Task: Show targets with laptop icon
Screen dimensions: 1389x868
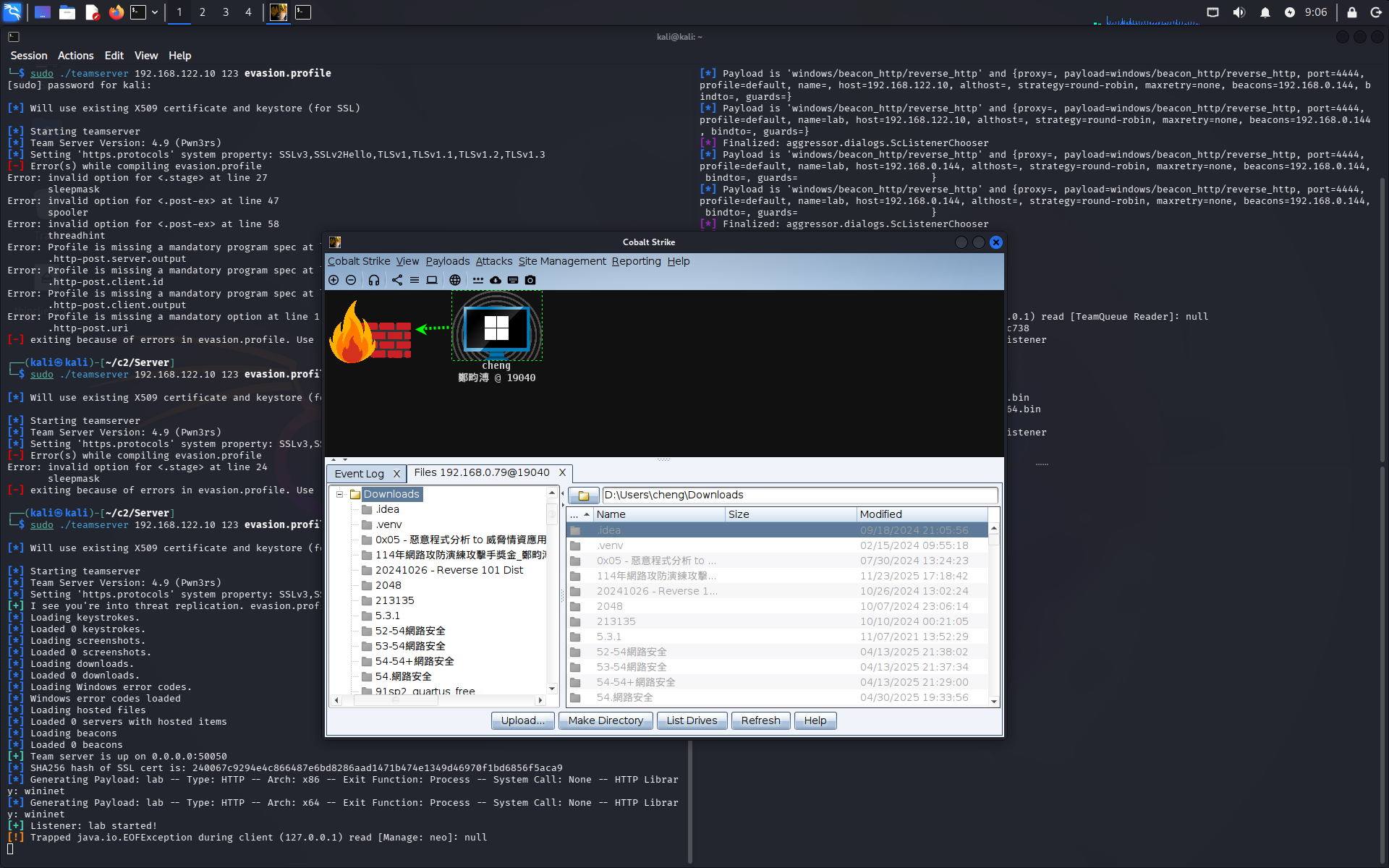Action: tap(432, 280)
